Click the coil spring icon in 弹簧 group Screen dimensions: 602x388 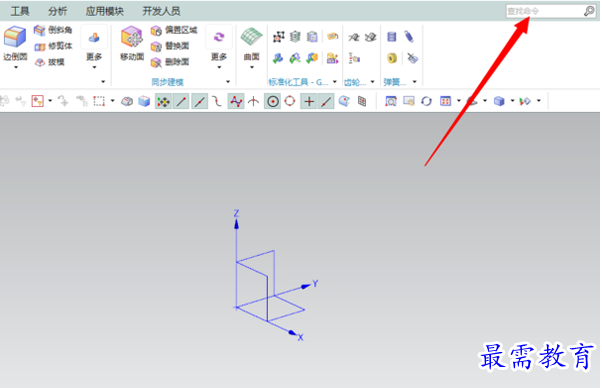409,37
